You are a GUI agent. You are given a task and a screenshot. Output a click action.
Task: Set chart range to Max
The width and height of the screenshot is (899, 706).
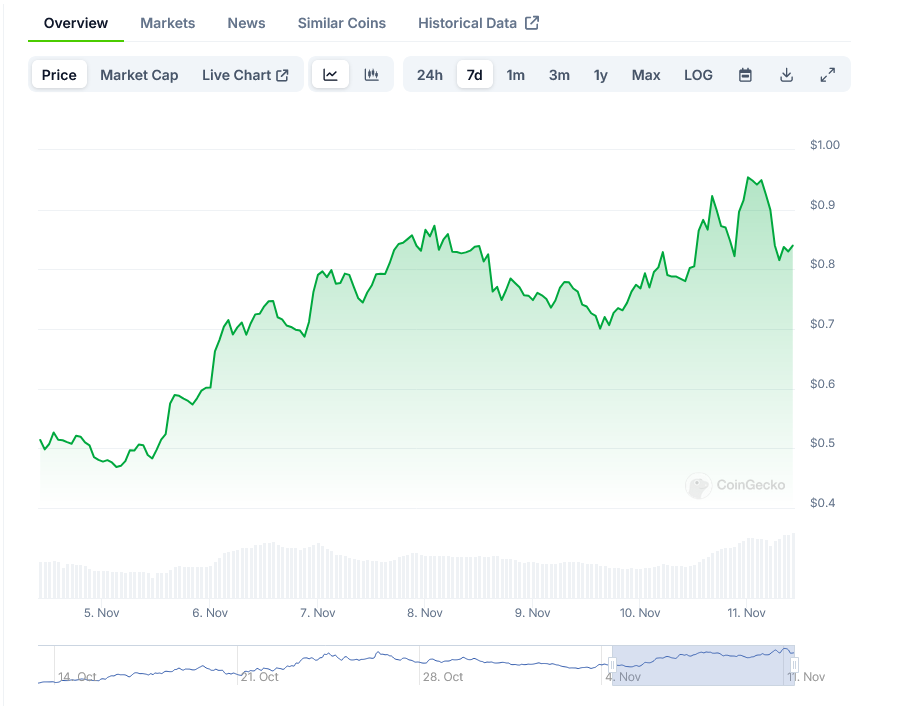(646, 75)
